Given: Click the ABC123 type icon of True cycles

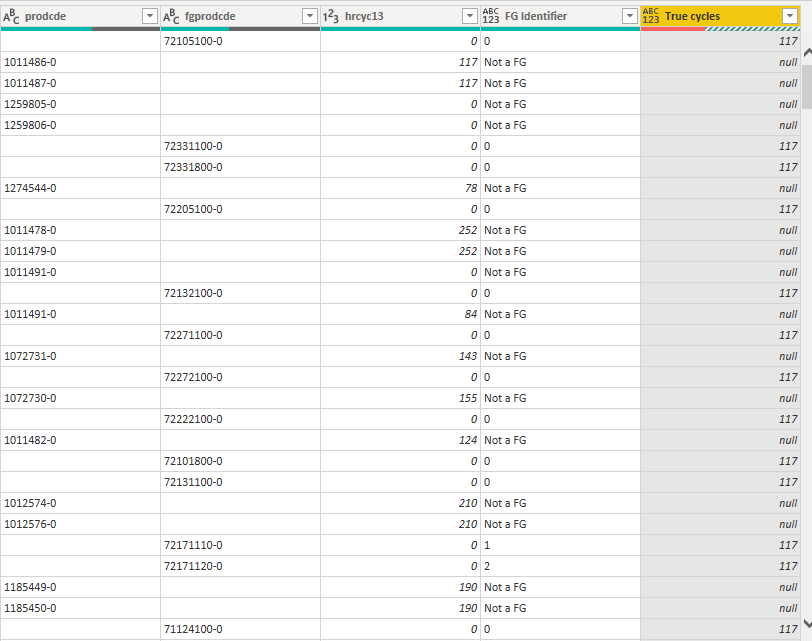Looking at the screenshot, I should [x=651, y=17].
